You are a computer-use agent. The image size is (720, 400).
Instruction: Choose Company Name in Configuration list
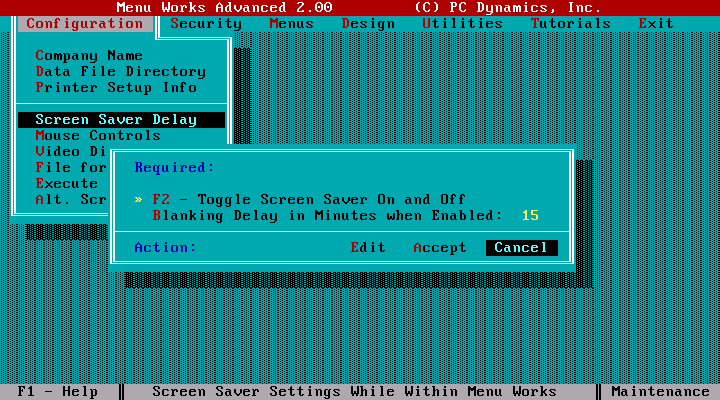click(x=89, y=56)
